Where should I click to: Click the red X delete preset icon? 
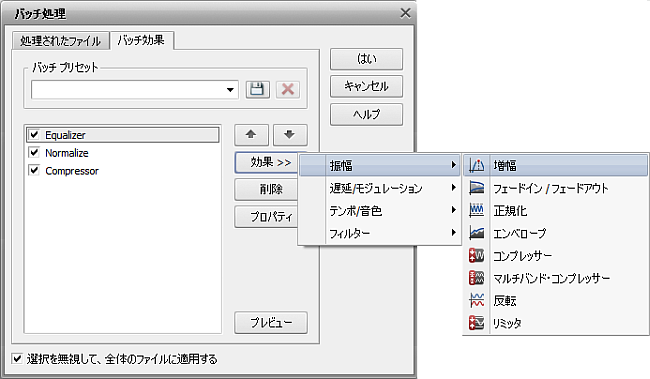288,89
